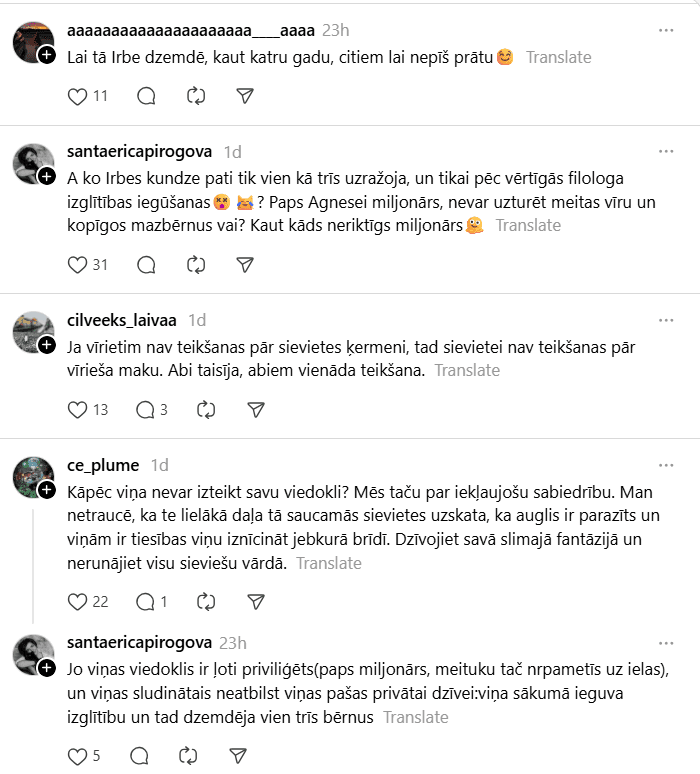The width and height of the screenshot is (700, 774).
Task: Open santaericapirogova's profile from the 1d comment
Action: [x=139, y=151]
